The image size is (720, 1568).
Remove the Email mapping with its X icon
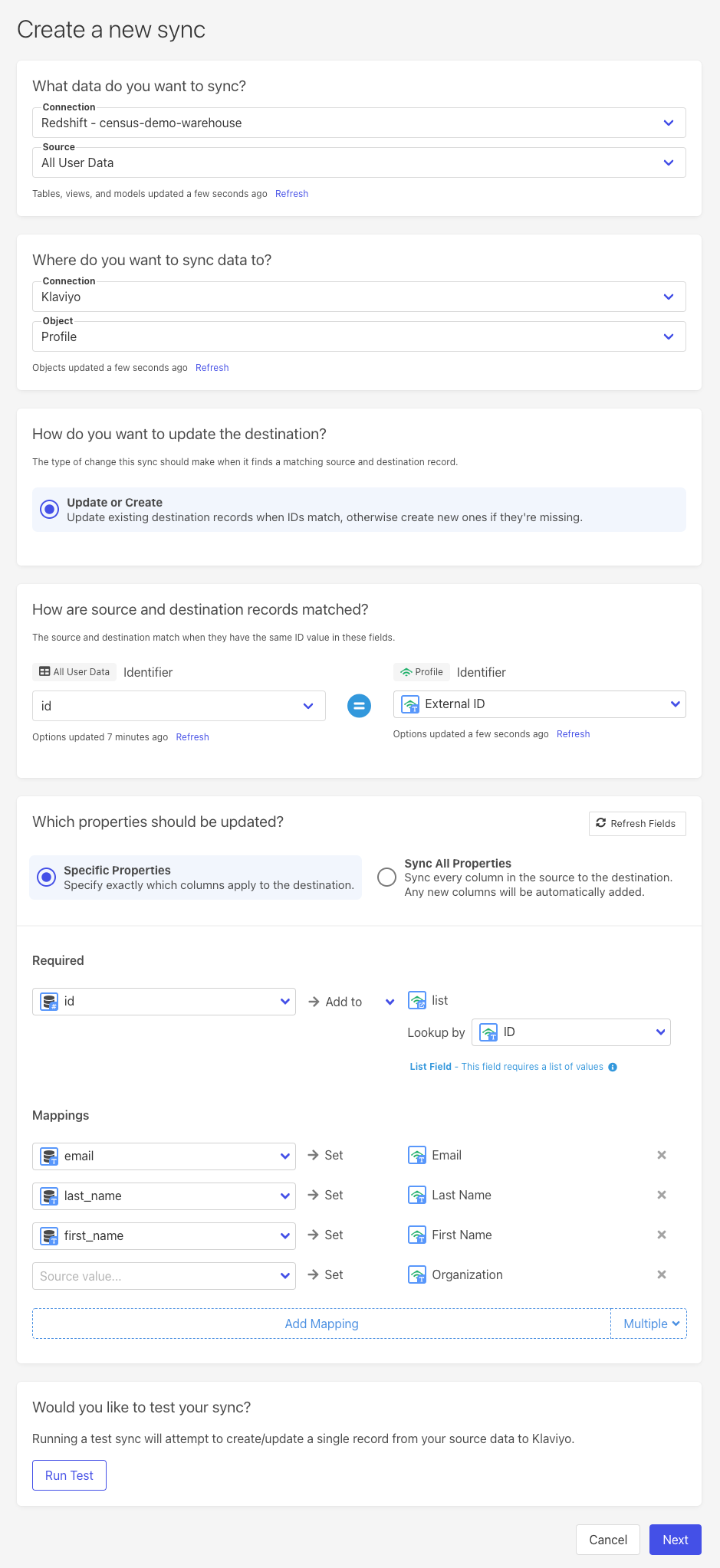(x=662, y=1155)
